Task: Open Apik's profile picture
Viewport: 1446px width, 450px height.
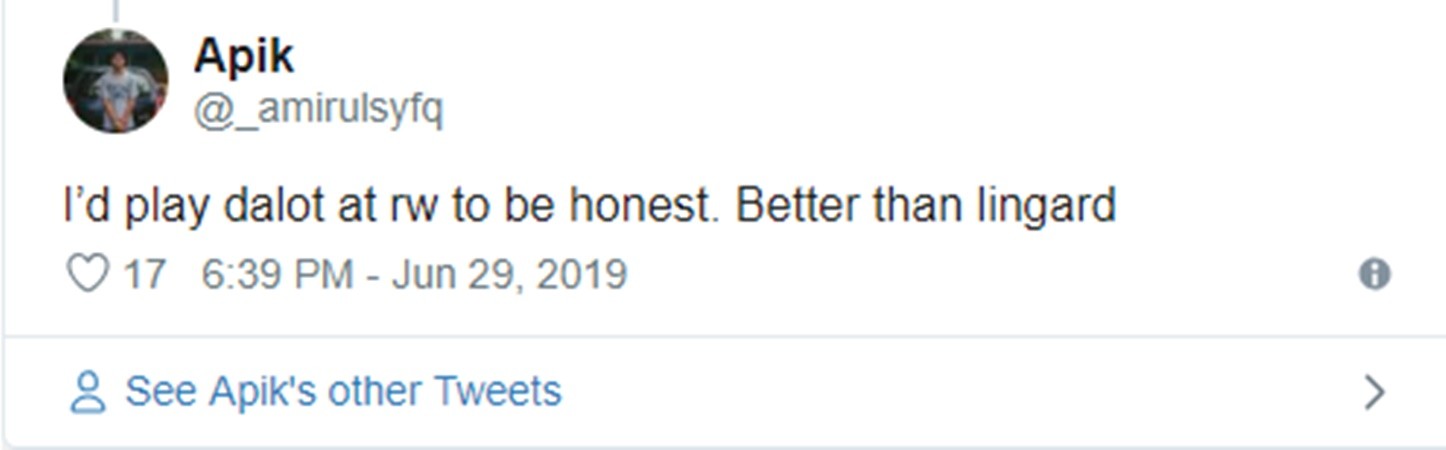Action: click(x=116, y=81)
